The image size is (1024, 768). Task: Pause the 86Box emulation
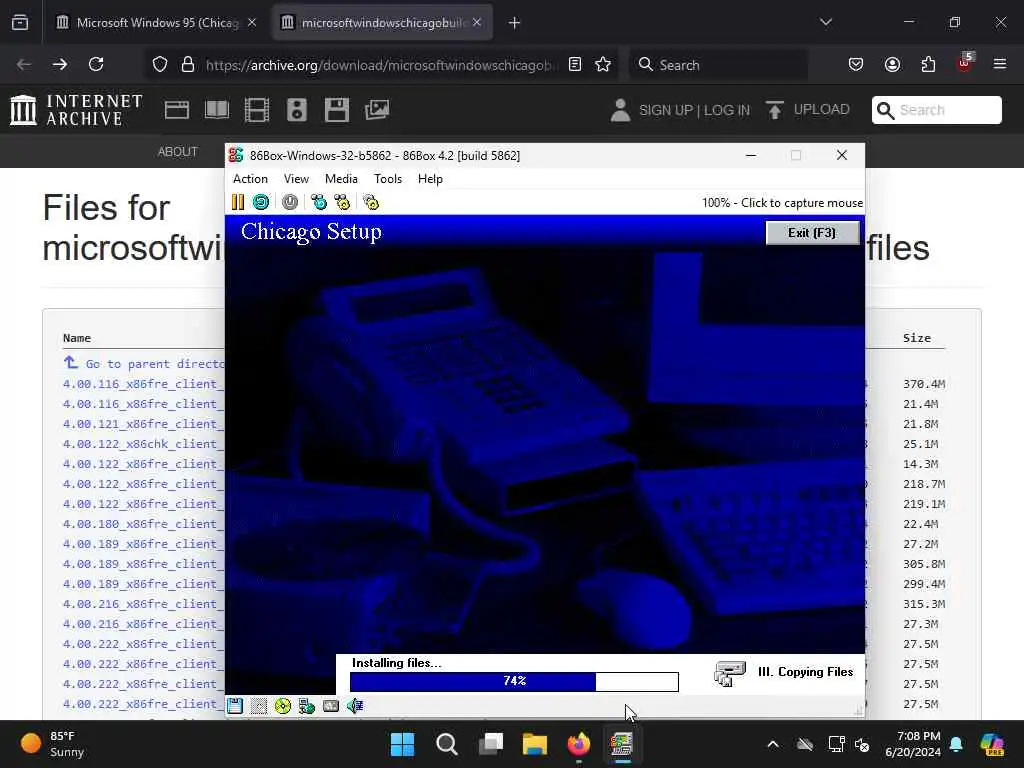point(238,202)
